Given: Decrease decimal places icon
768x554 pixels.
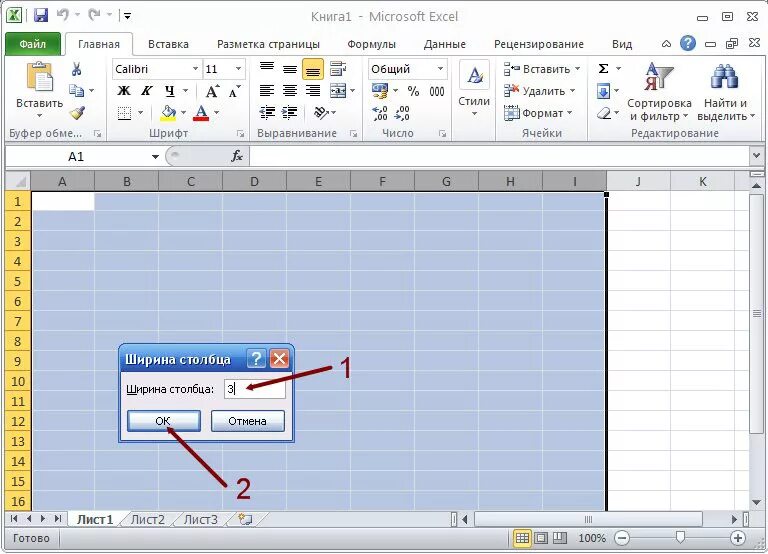Looking at the screenshot, I should coord(402,114).
